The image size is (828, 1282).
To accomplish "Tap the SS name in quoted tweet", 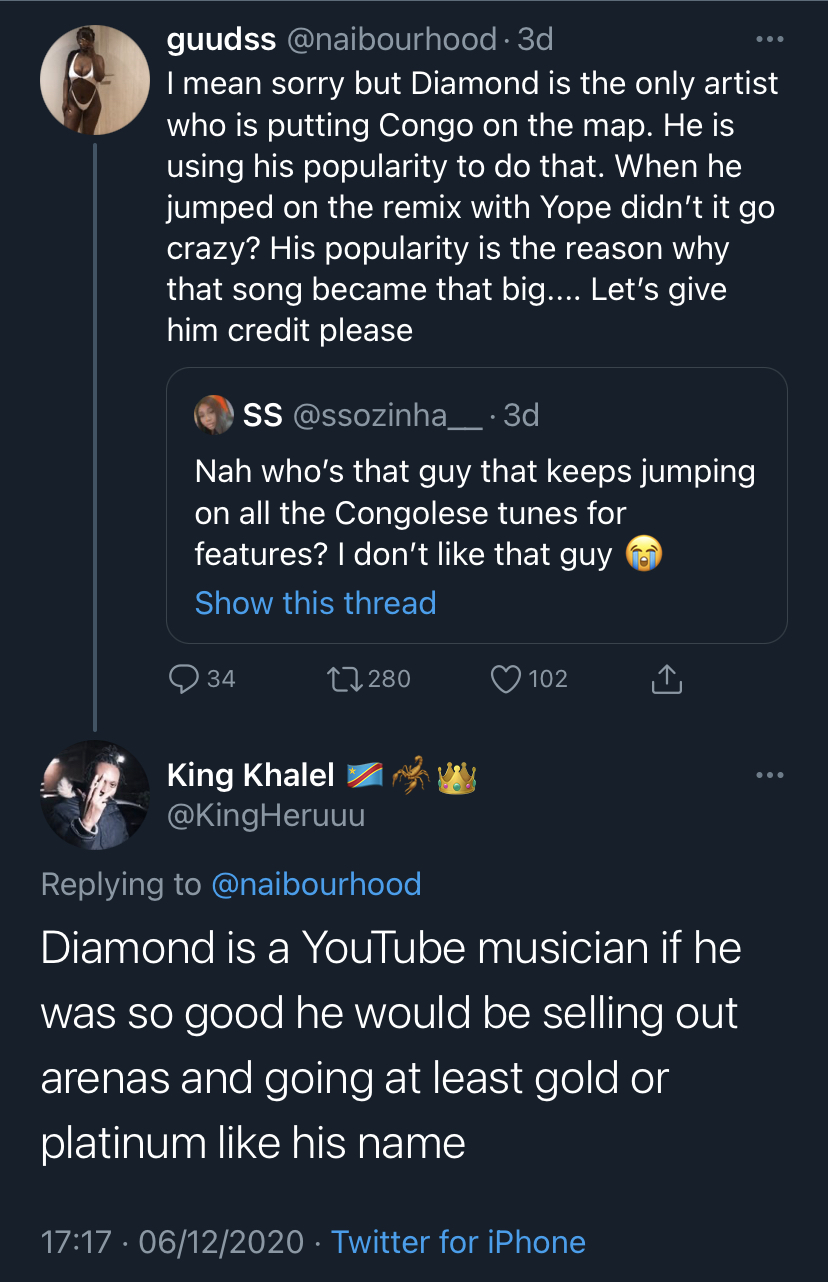I will (x=263, y=415).
